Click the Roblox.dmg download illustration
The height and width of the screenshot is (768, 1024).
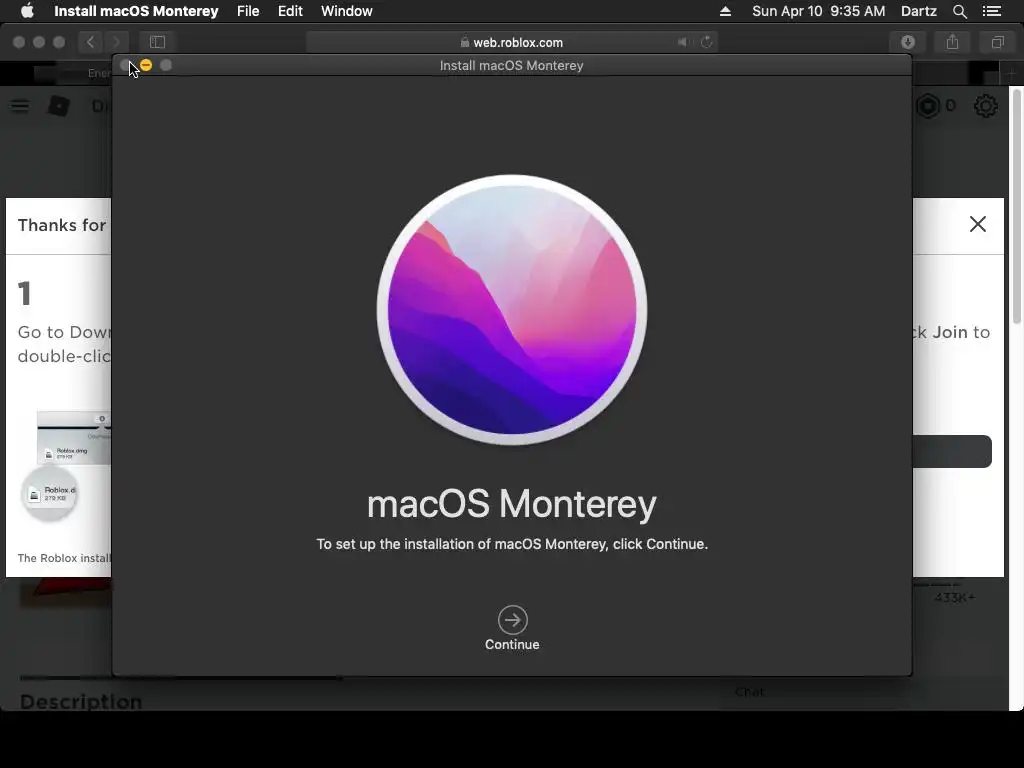tap(65, 467)
